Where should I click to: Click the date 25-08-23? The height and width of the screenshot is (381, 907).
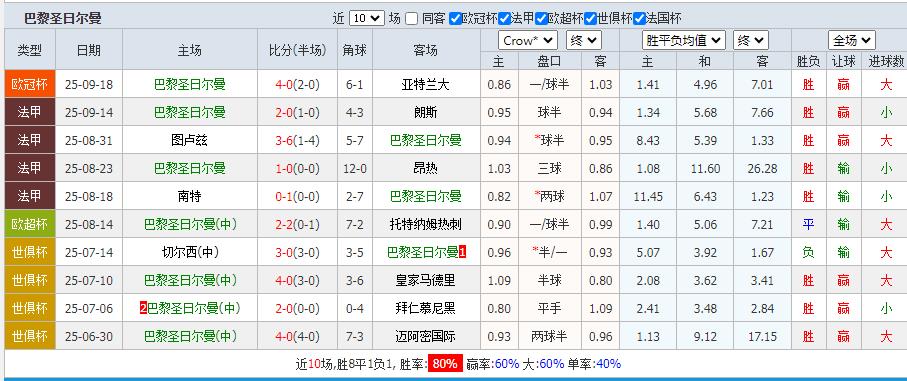(89, 168)
